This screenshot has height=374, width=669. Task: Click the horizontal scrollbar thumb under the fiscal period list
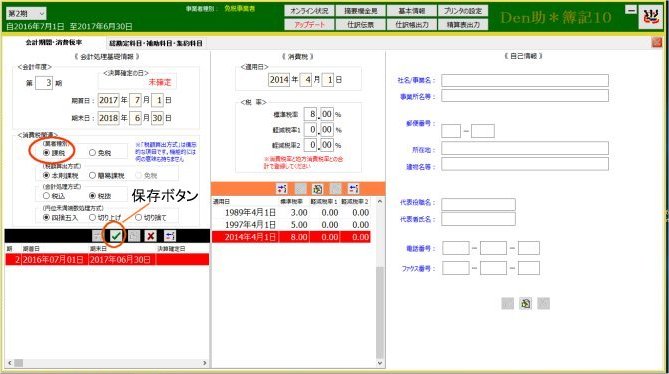(x=19, y=363)
